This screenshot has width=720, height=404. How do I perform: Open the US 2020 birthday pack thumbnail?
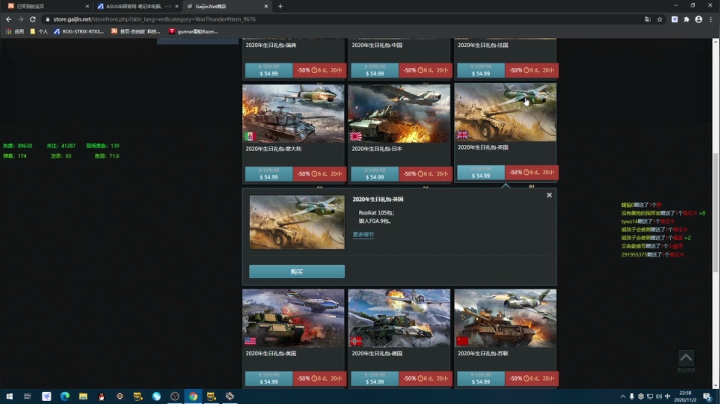coord(293,318)
